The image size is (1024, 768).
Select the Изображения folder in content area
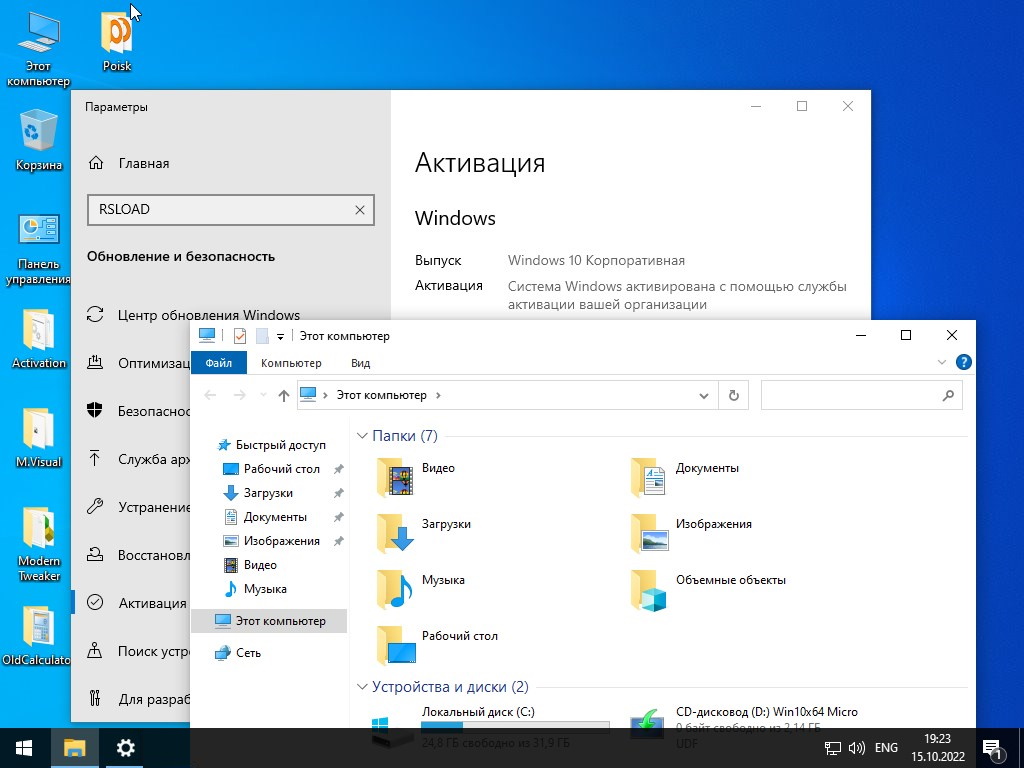click(692, 534)
